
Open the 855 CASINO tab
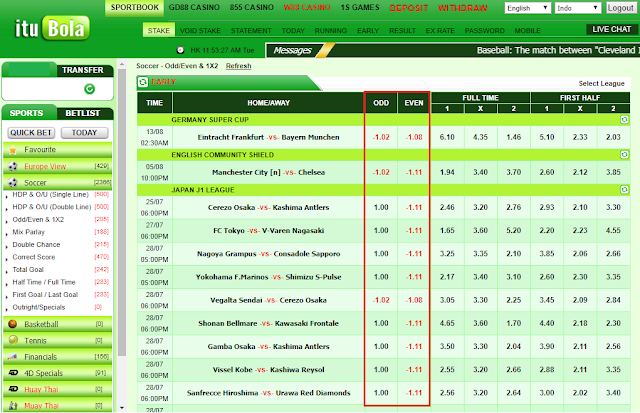pos(251,7)
